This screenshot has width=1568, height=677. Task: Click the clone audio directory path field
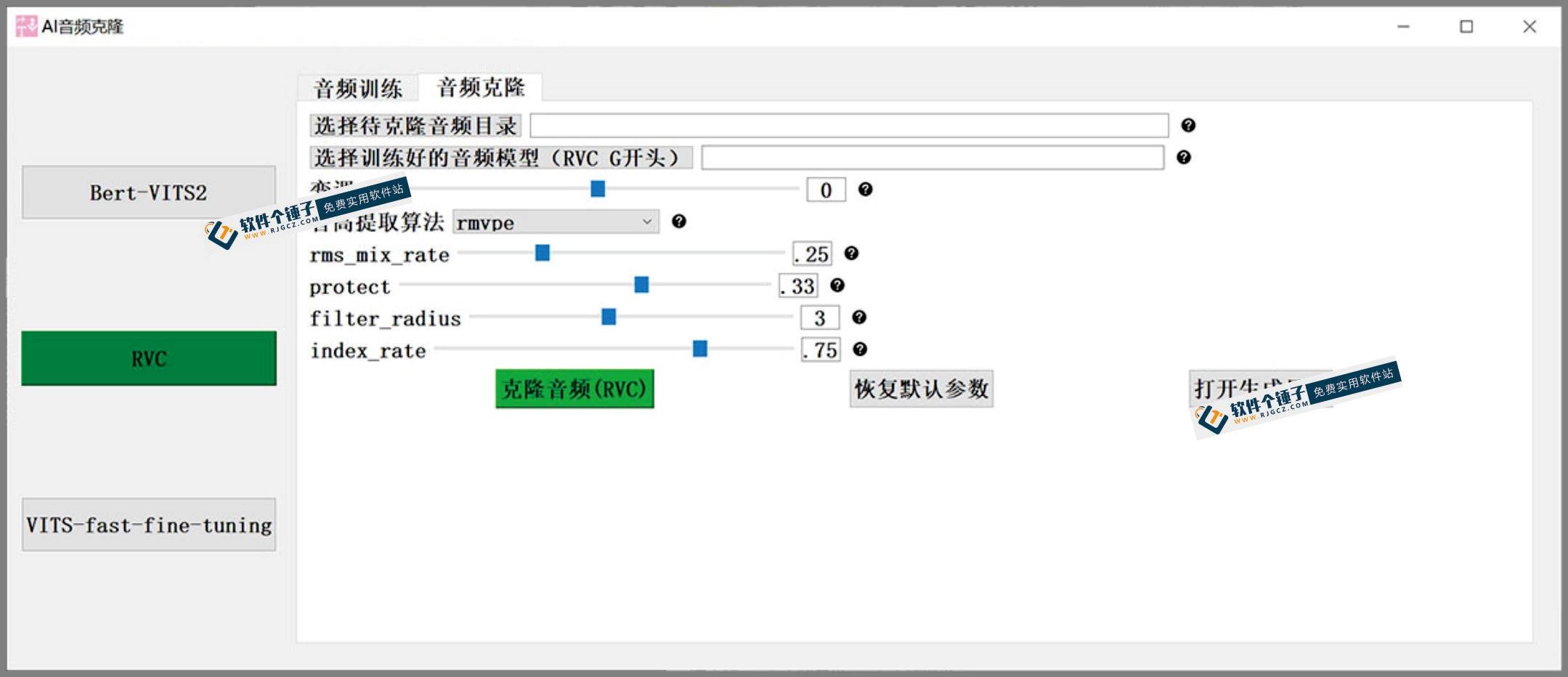click(x=849, y=126)
